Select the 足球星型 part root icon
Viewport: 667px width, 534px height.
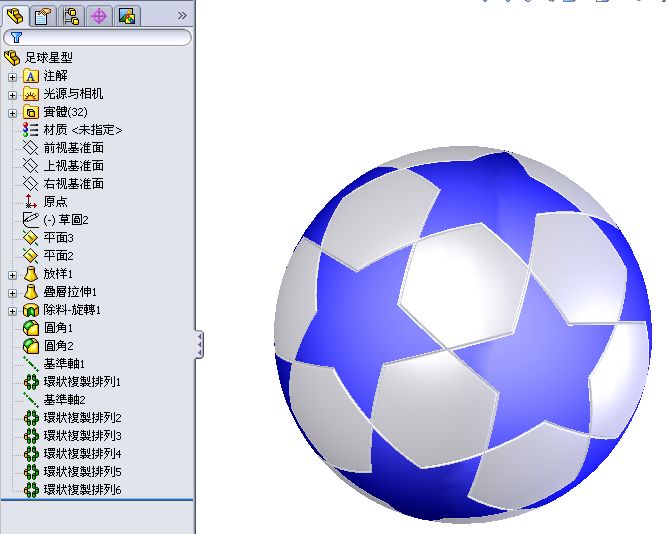pyautogui.click(x=12, y=57)
